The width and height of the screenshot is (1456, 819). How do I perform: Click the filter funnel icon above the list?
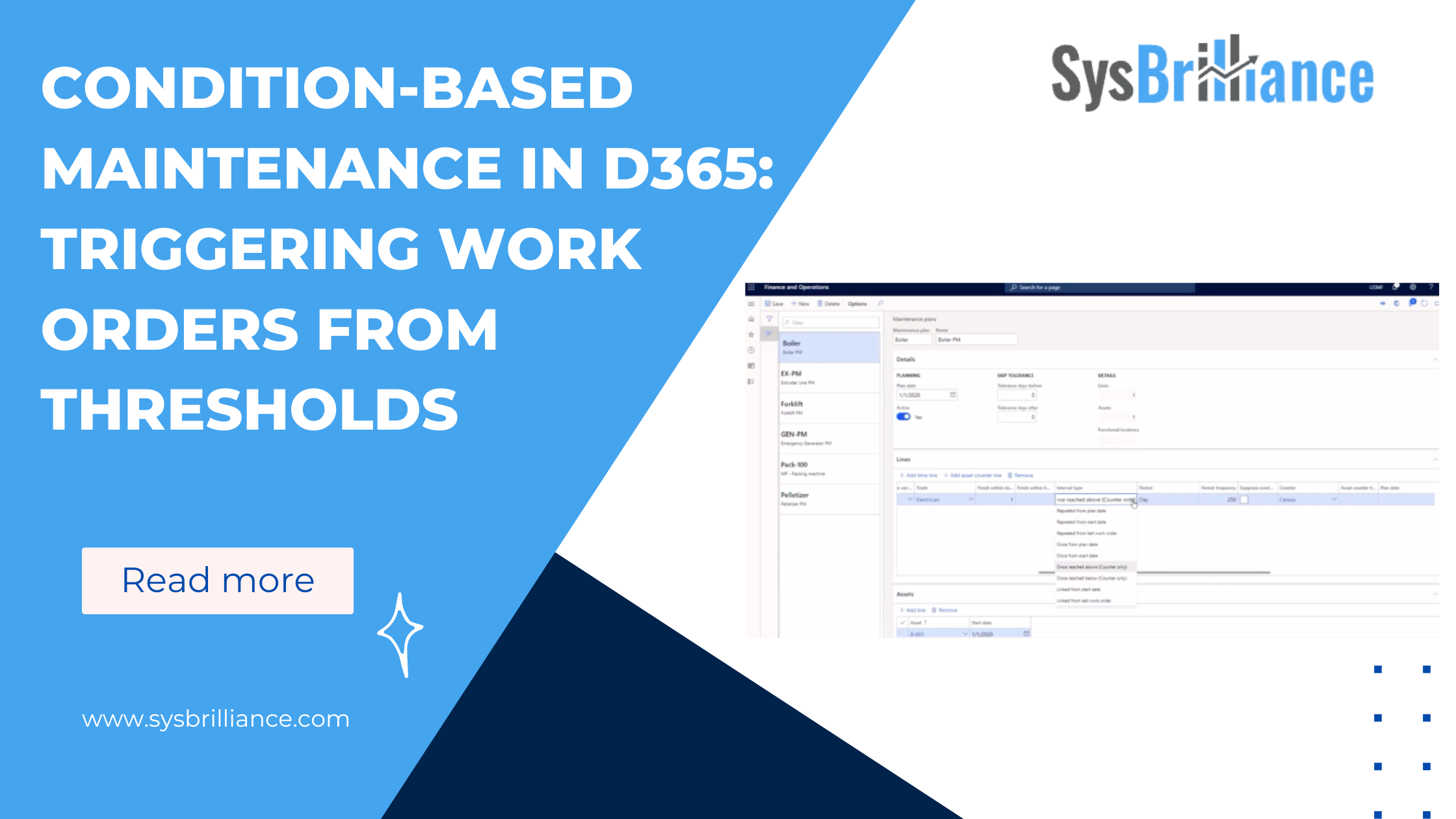click(x=770, y=318)
